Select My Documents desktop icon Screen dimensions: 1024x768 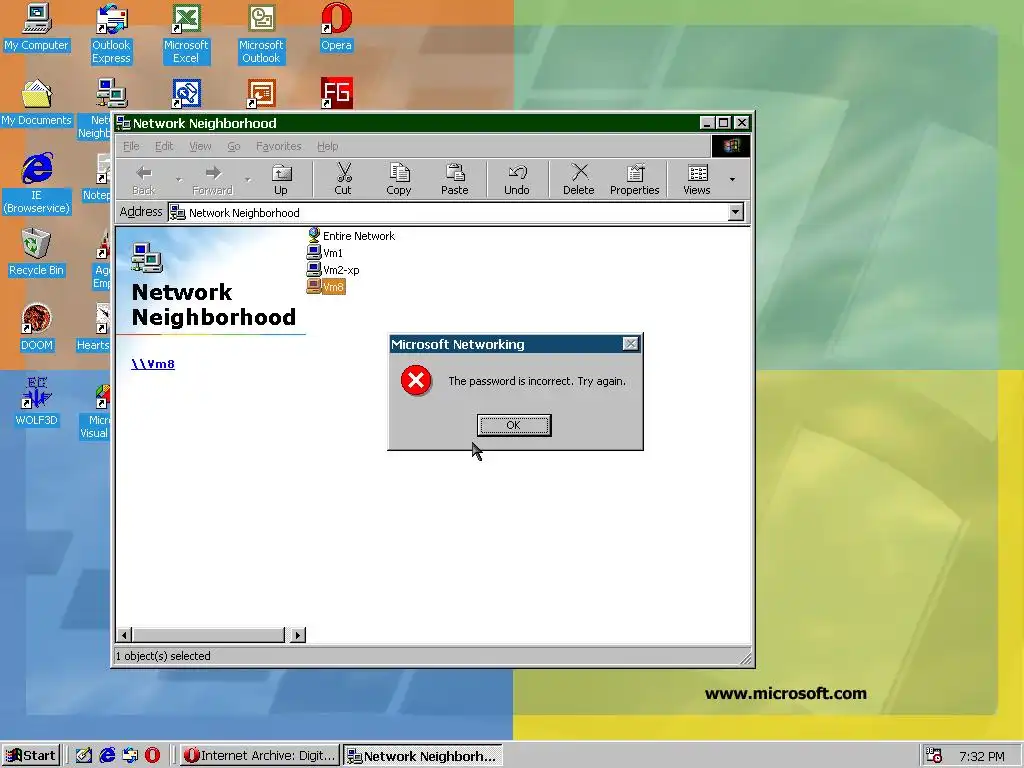pos(37,103)
